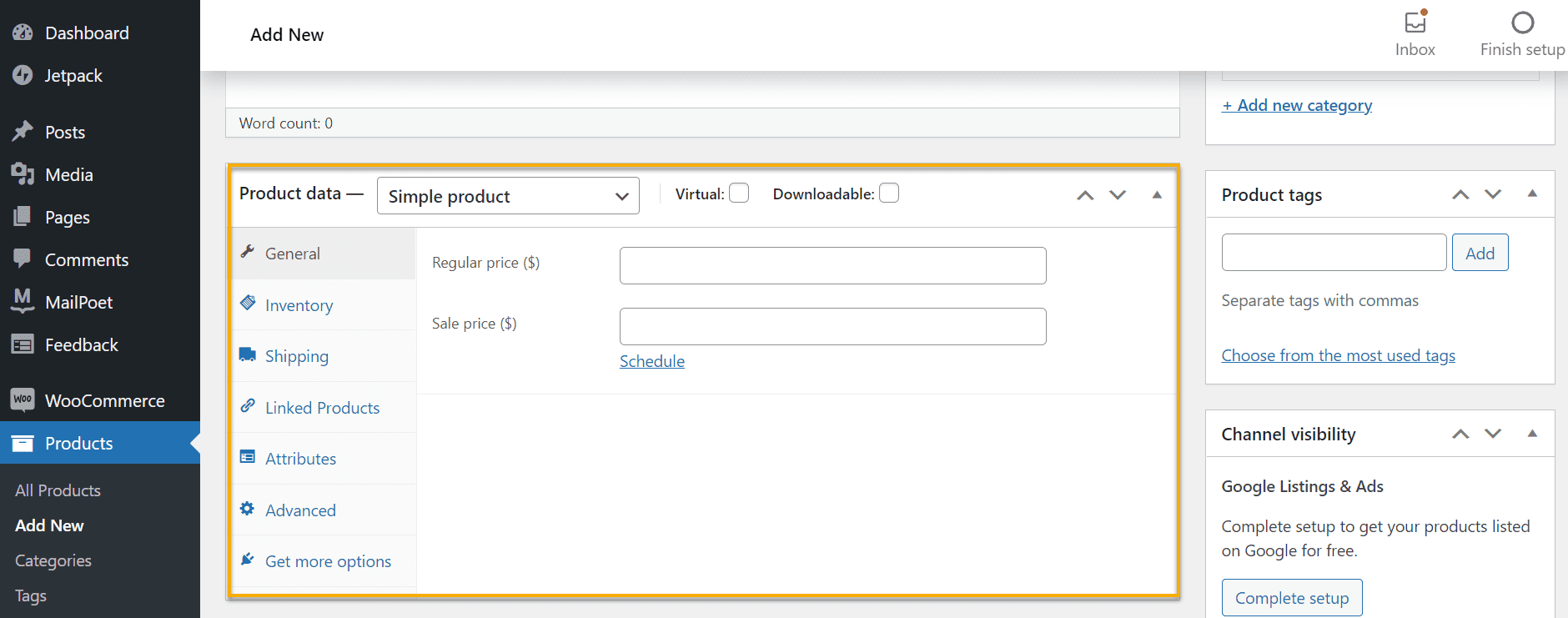Click the Advanced gear icon
This screenshot has width=1568, height=618.
pyautogui.click(x=248, y=509)
